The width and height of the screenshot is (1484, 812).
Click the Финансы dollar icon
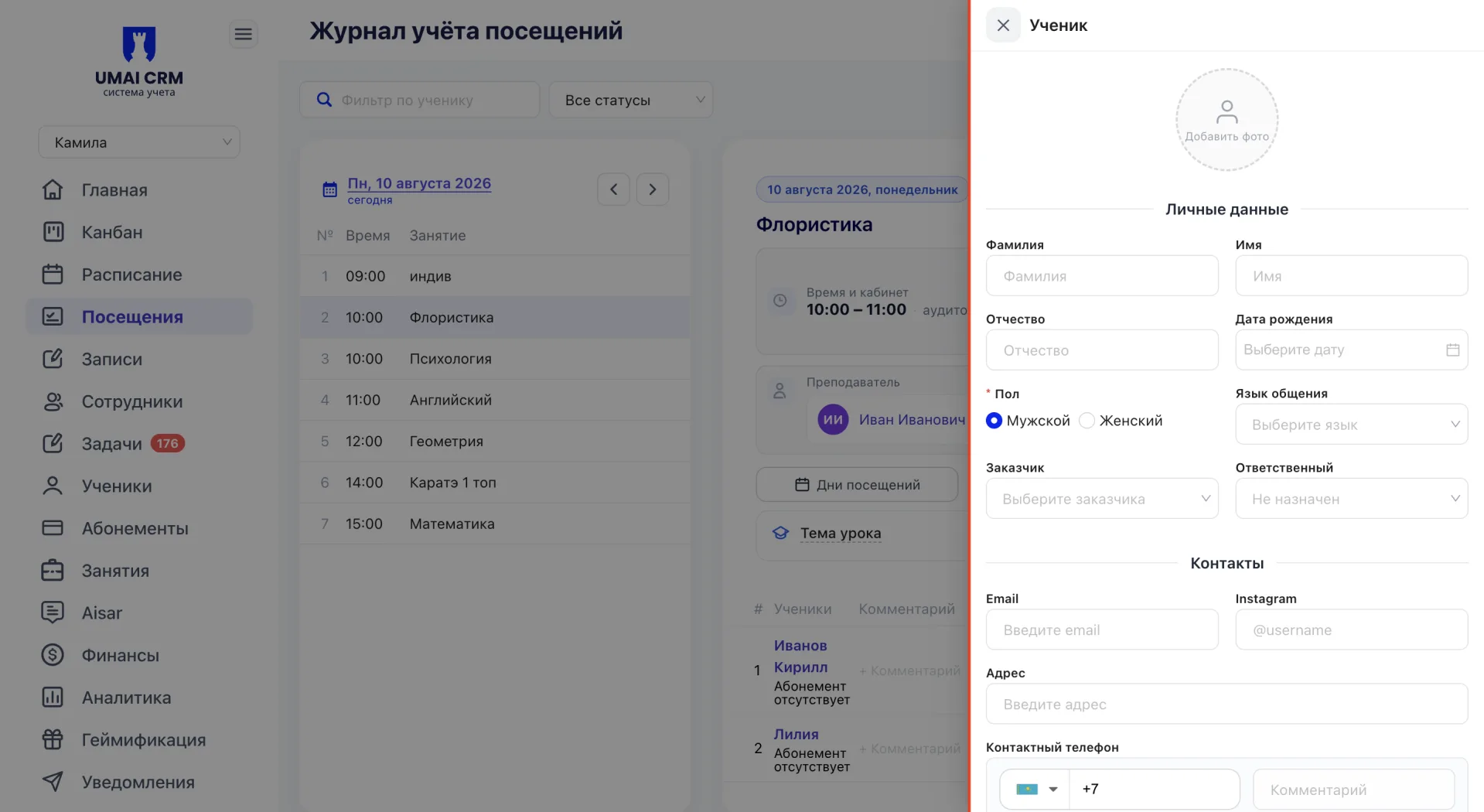(x=53, y=655)
